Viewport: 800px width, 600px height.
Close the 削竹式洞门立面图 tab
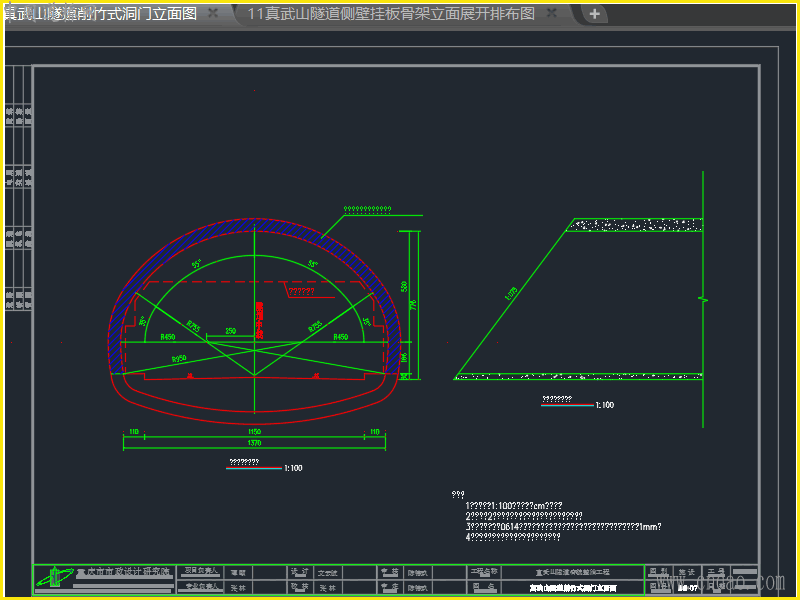(213, 13)
